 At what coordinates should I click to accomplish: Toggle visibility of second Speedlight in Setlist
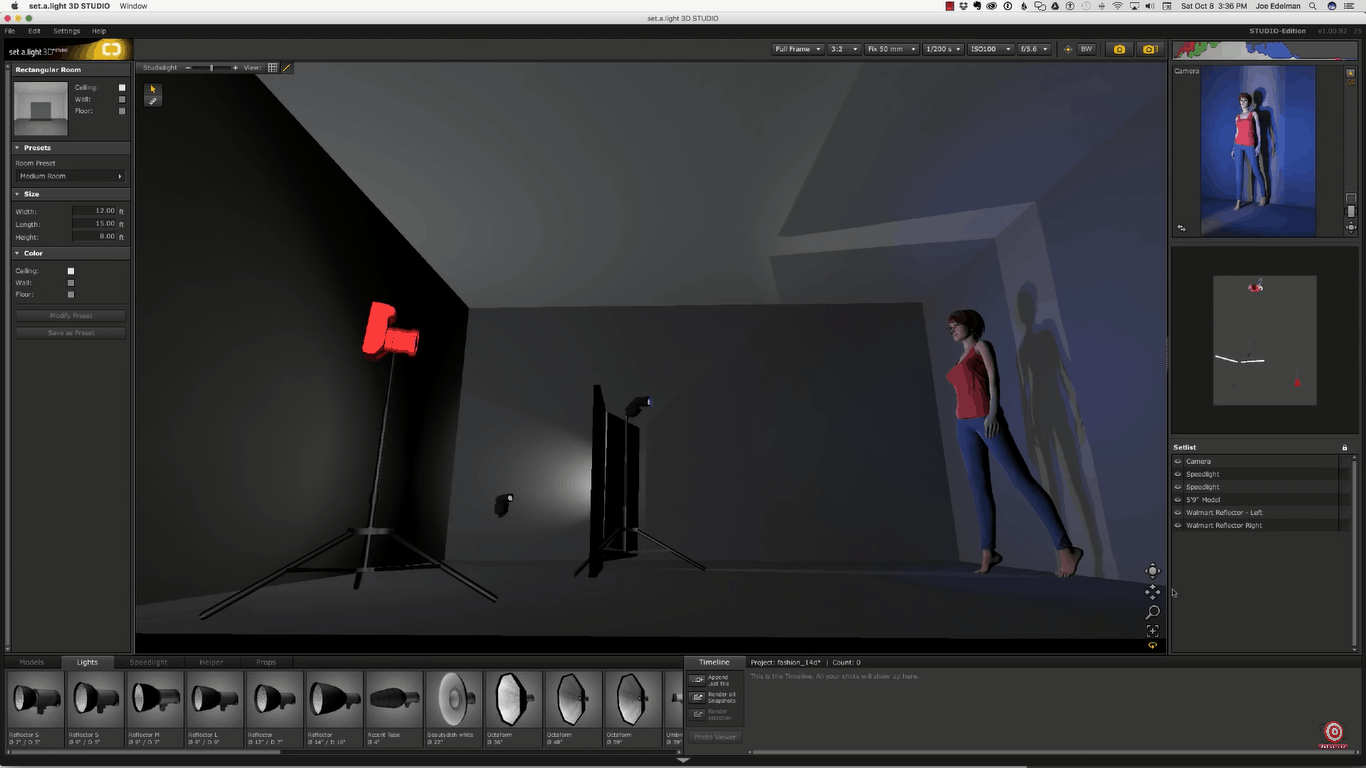[1178, 487]
